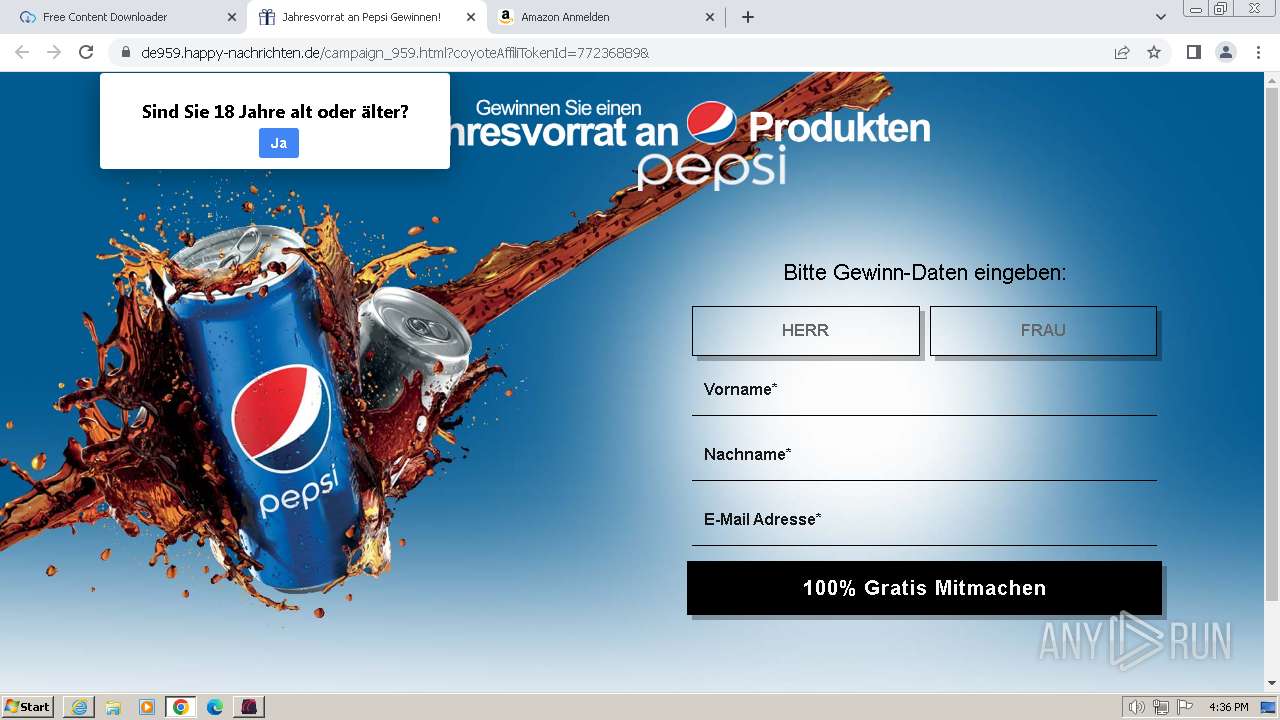The image size is (1280, 720).
Task: Reload the current page
Action: point(86,52)
